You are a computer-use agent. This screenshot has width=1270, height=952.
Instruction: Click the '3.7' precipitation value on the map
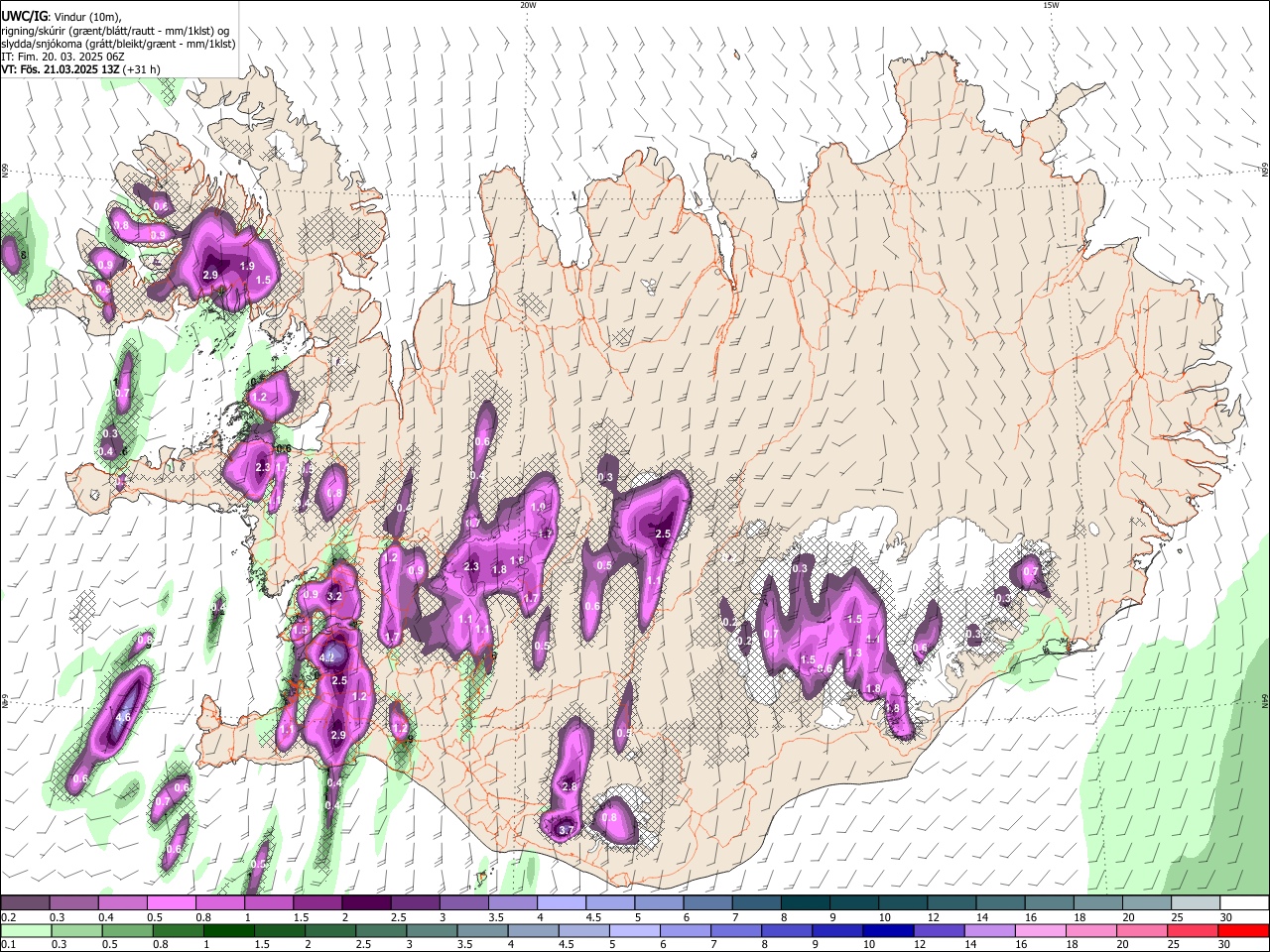pos(567,830)
